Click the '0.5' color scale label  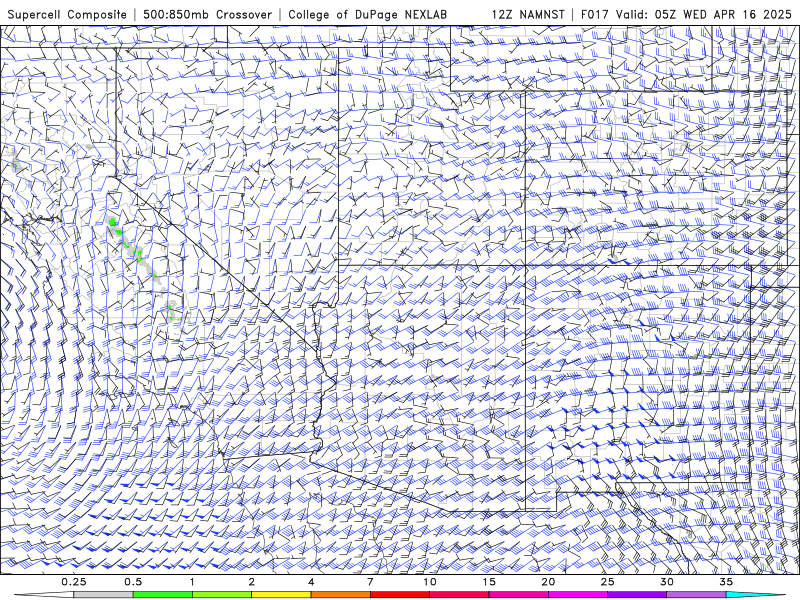tap(133, 582)
